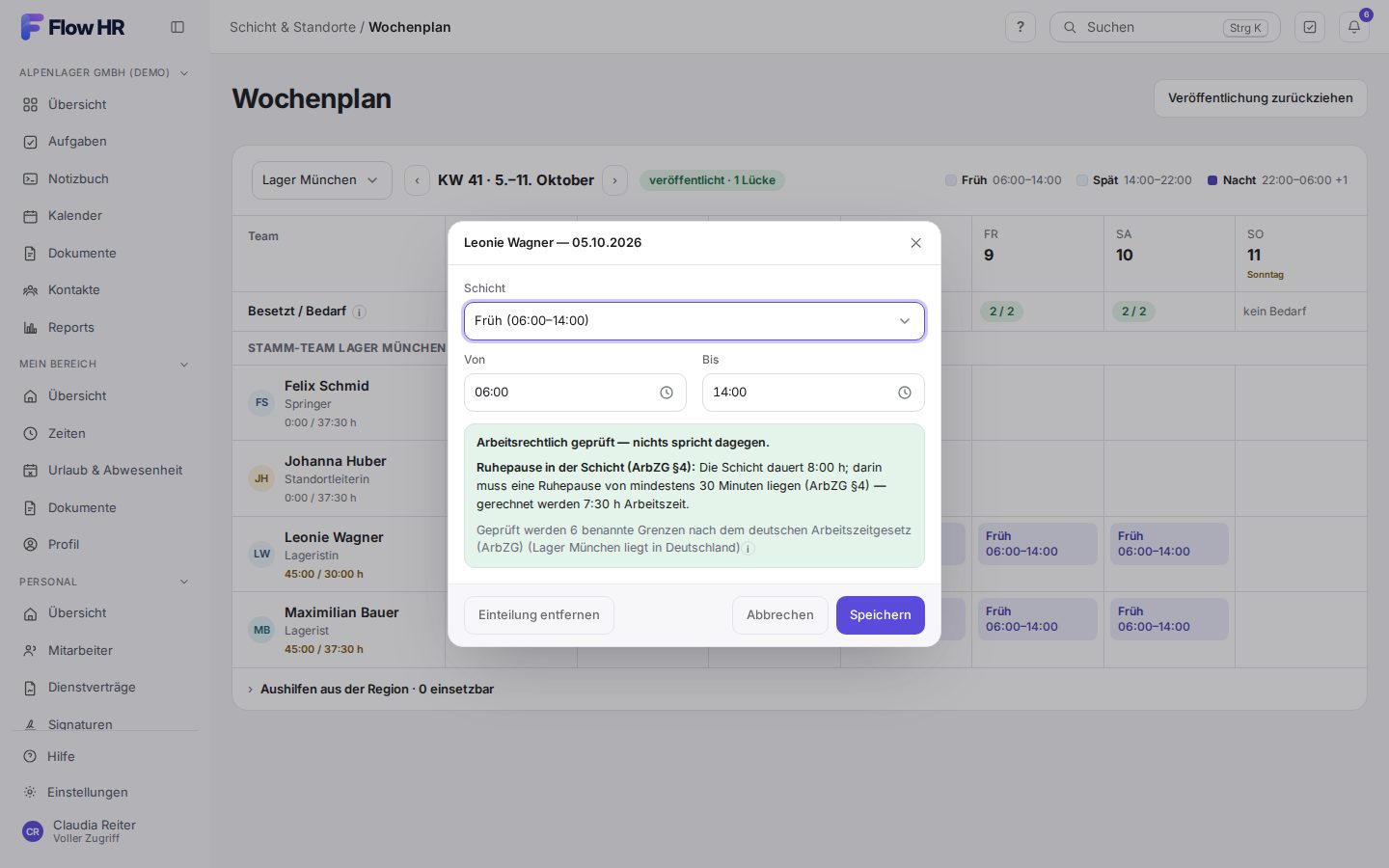
Task: Open Zeiten in sidebar
Action: 105,433
